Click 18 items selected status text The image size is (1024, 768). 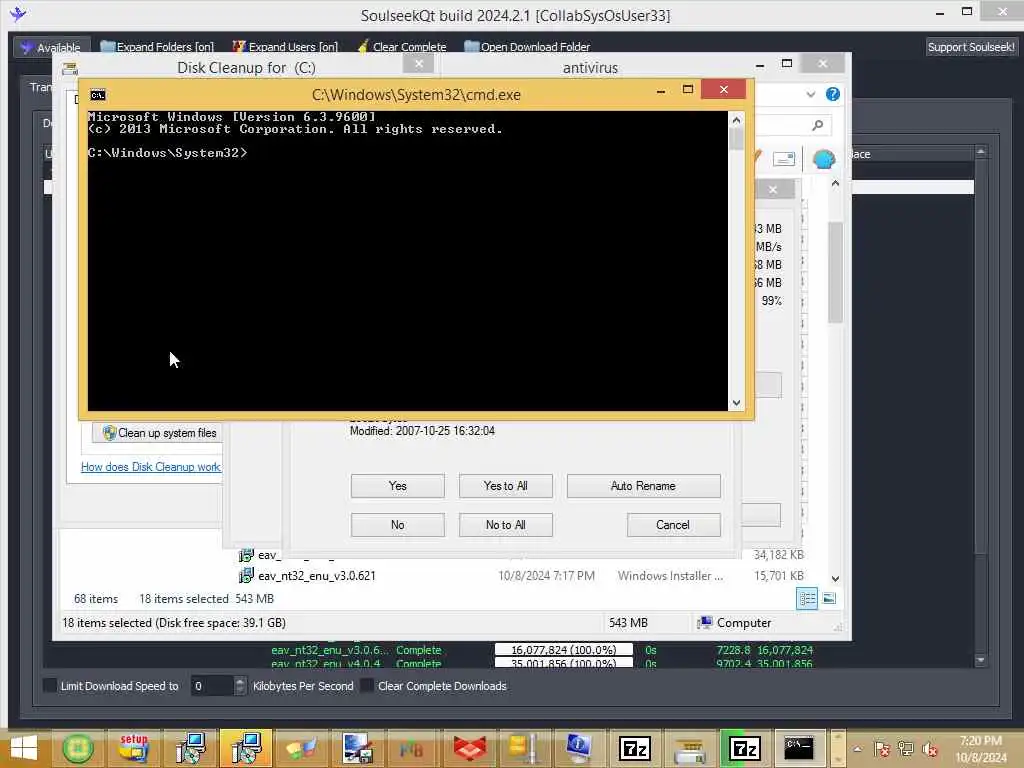(184, 598)
